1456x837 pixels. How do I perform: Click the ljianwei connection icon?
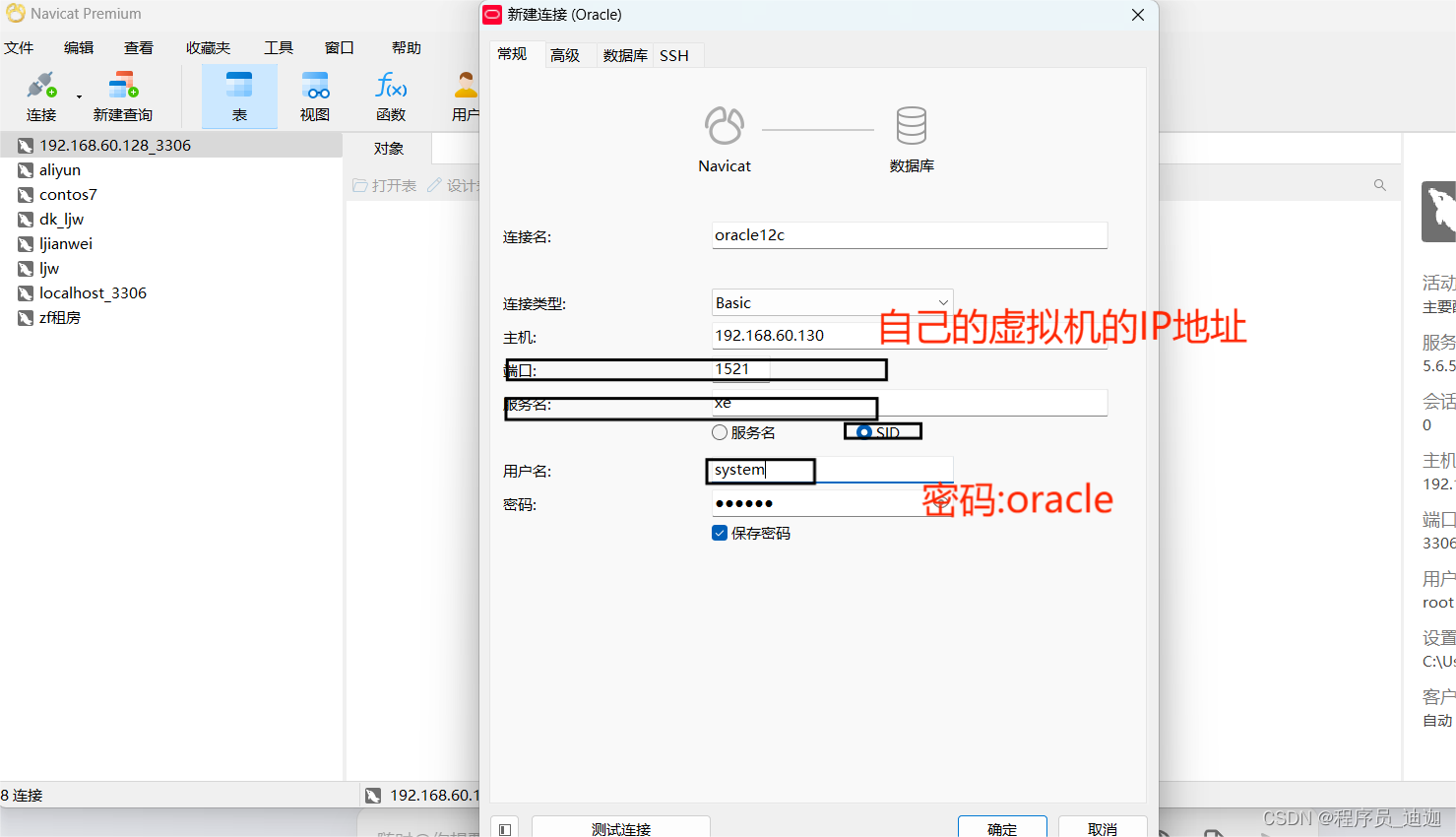(26, 244)
